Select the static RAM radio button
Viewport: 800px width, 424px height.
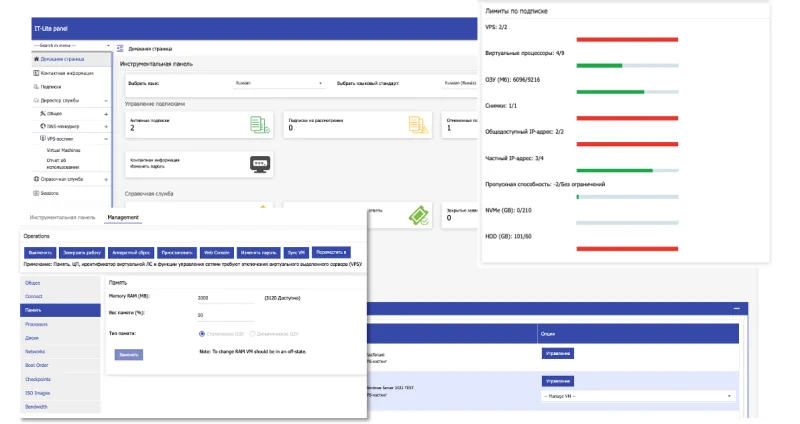(x=202, y=334)
